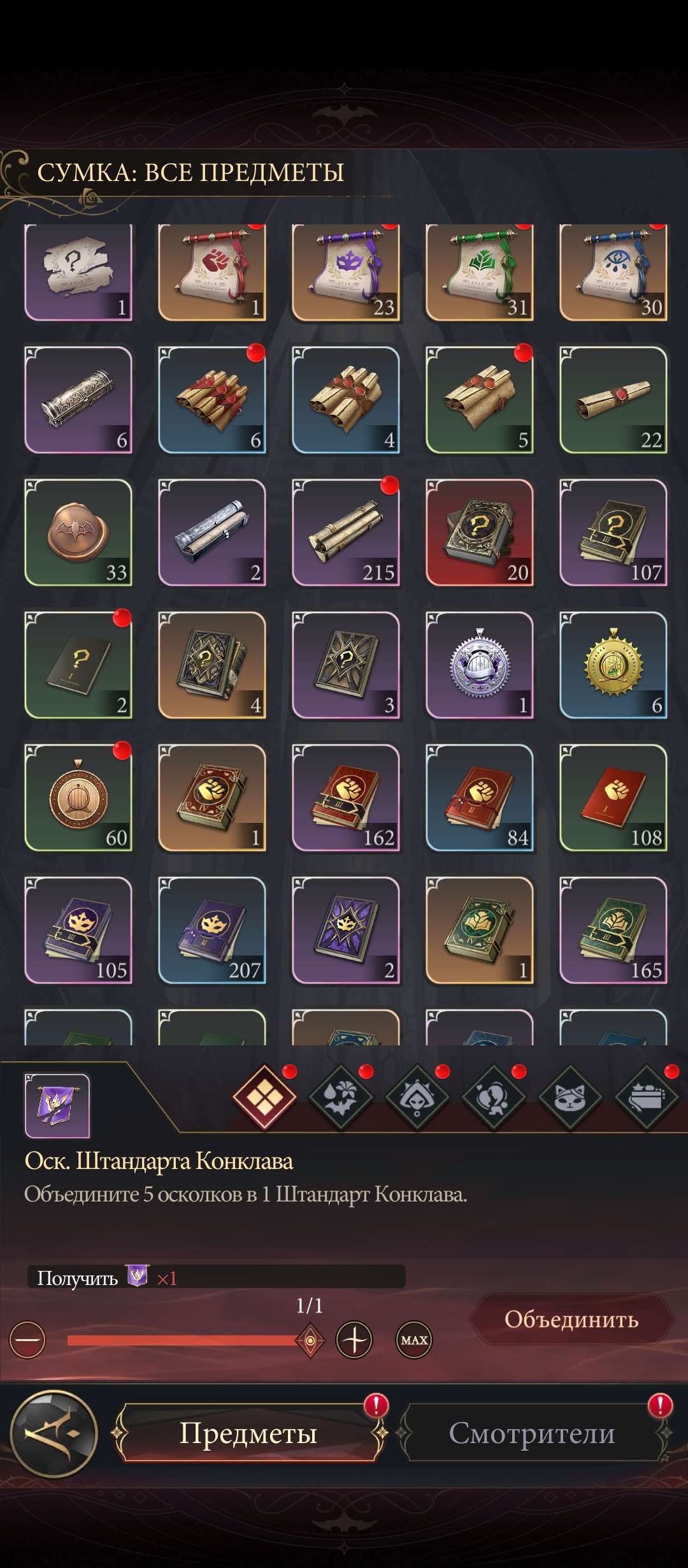Select the gold medal with count 6
Viewport: 688px width, 1568px height.
pyautogui.click(x=613, y=665)
